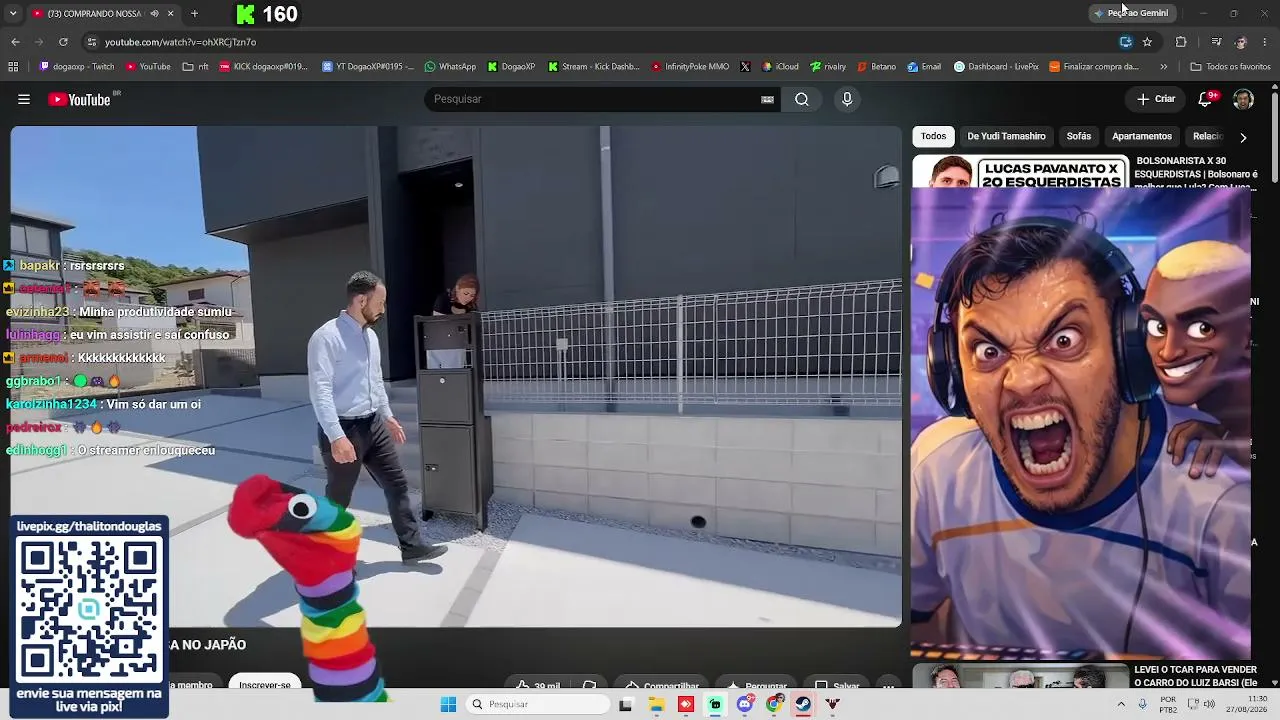Open File Explorer from the taskbar
Image resolution: width=1280 pixels, height=720 pixels.
(656, 704)
